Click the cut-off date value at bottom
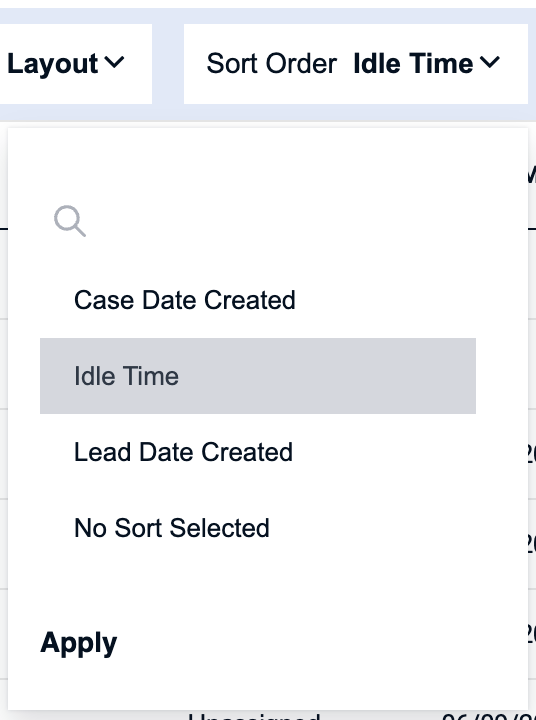 [x=488, y=716]
